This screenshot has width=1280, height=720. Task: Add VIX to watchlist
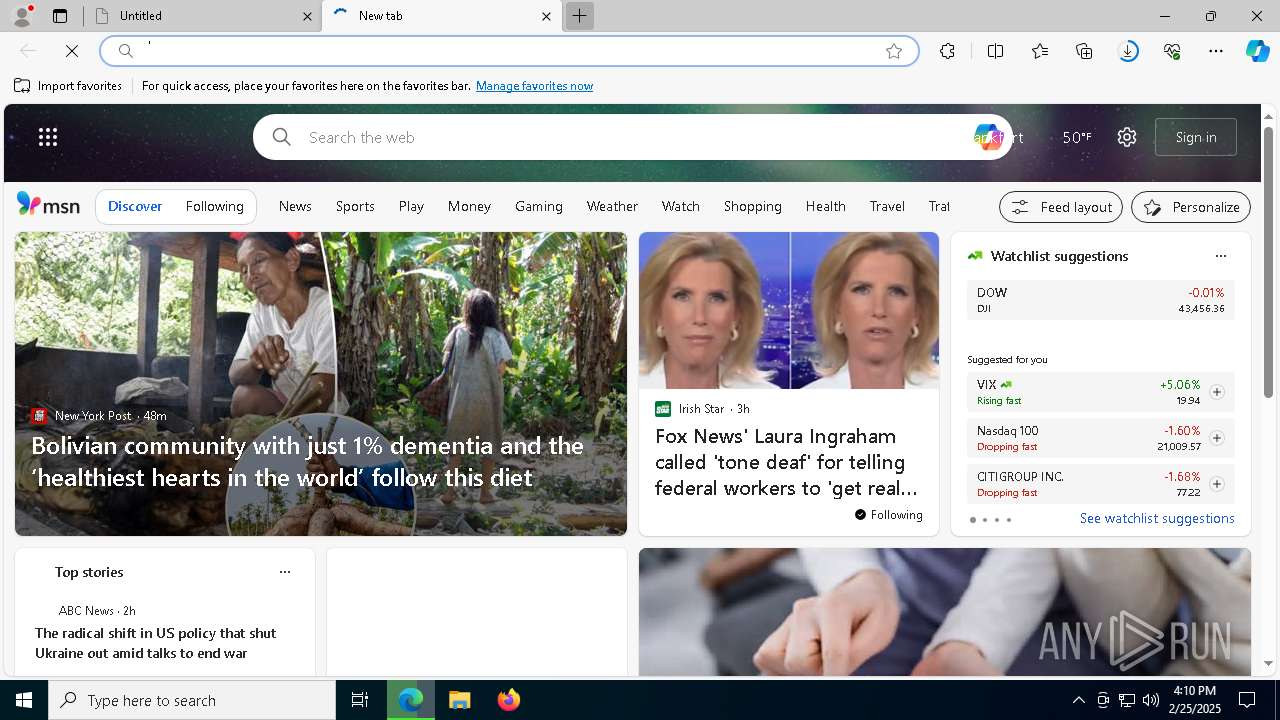[1216, 392]
